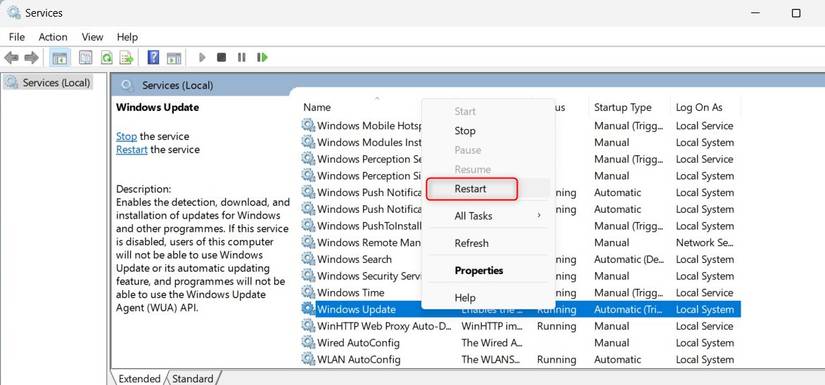This screenshot has height=385, width=825.
Task: Sort by the Startup Type column header
Action: [x=623, y=107]
